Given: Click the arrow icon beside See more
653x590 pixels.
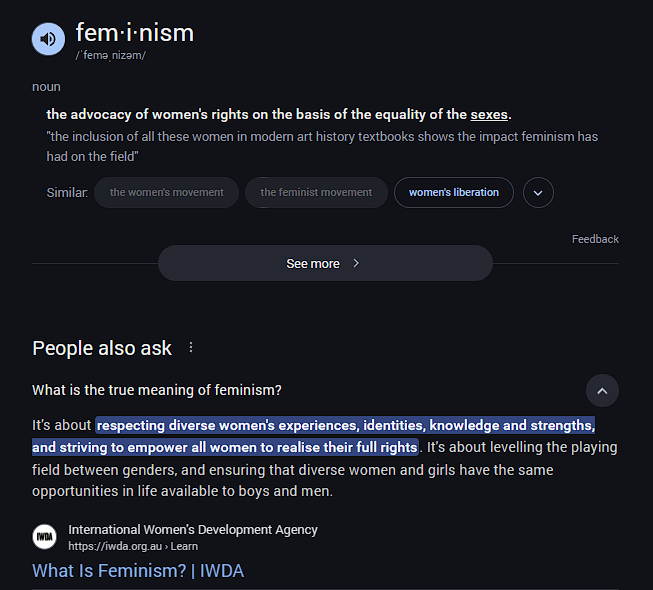Looking at the screenshot, I should pyautogui.click(x=356, y=263).
